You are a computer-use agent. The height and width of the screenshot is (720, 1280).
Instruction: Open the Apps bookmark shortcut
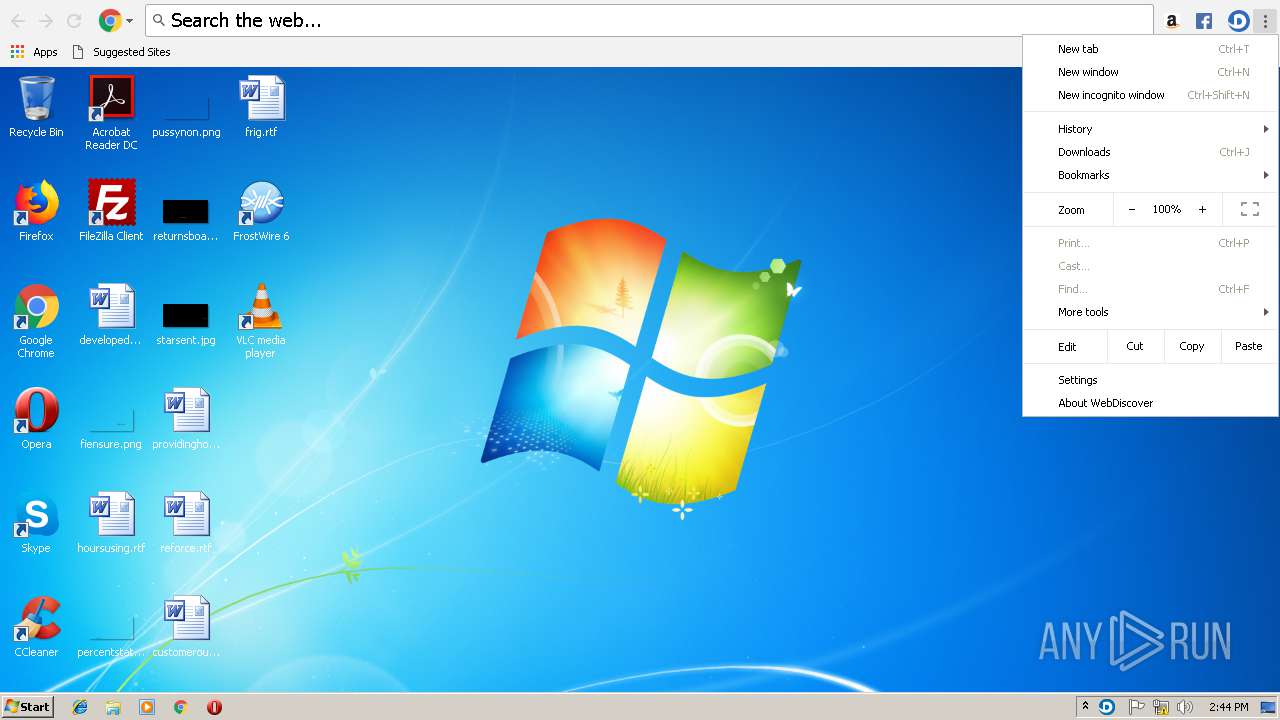(34, 52)
